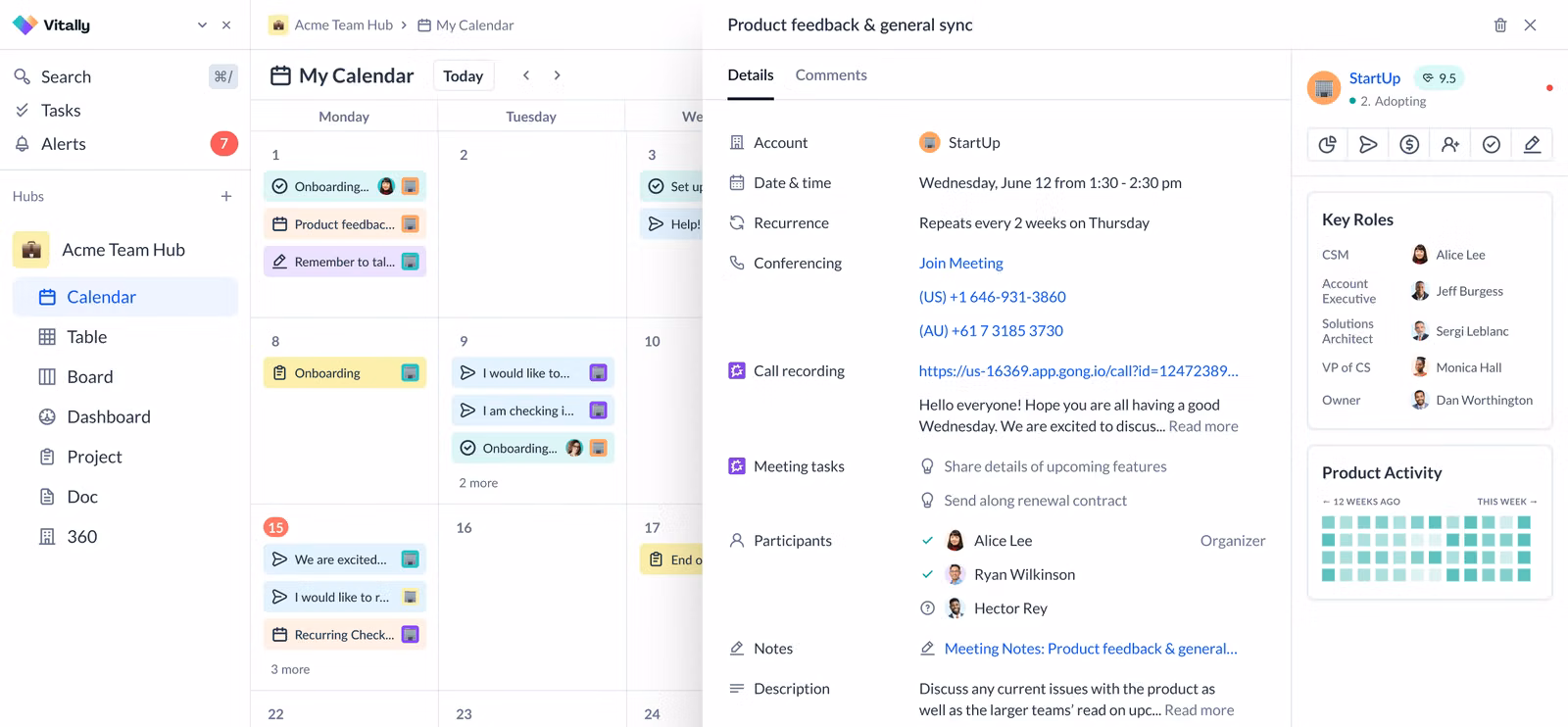
Task: Check the 'Send along renewal contract' task
Action: point(927,501)
